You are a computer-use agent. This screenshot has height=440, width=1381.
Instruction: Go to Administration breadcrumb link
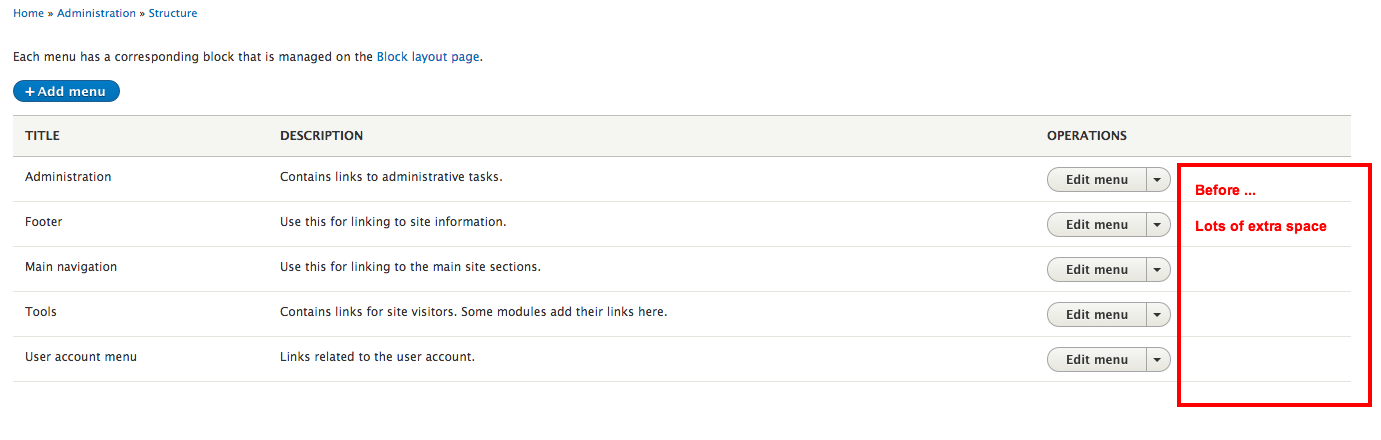tap(96, 13)
